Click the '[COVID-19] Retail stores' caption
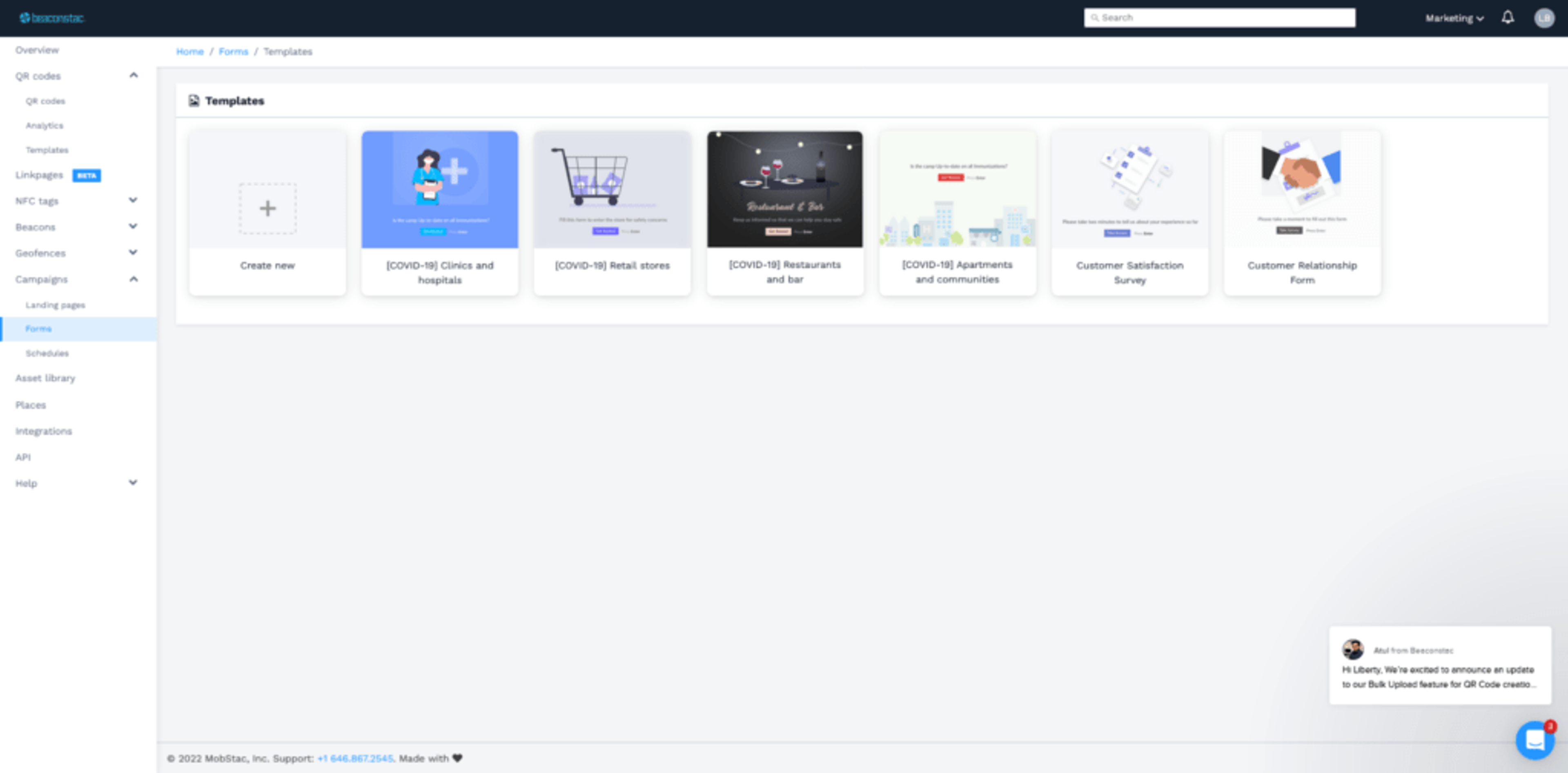 612,266
